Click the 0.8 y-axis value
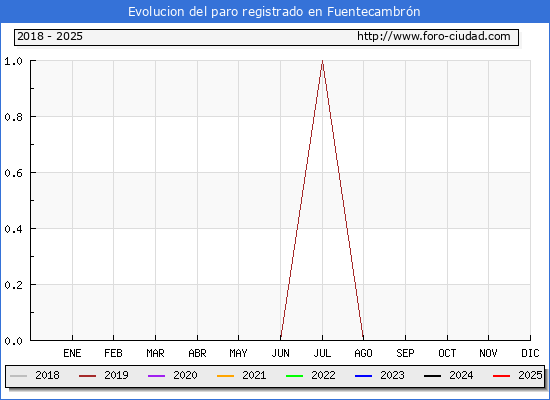550x400 pixels. pyautogui.click(x=13, y=117)
